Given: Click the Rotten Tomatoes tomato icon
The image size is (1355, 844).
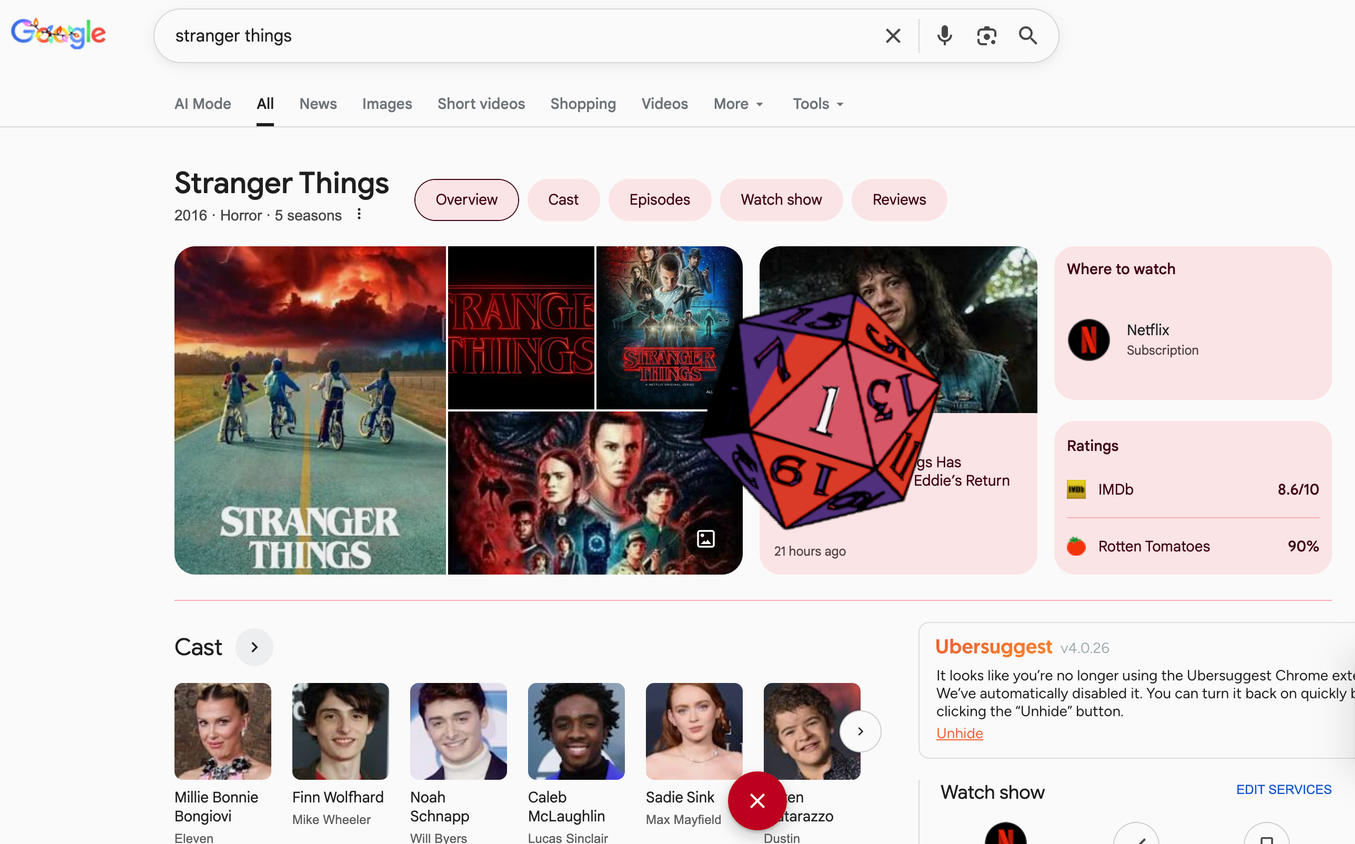Looking at the screenshot, I should tap(1076, 546).
